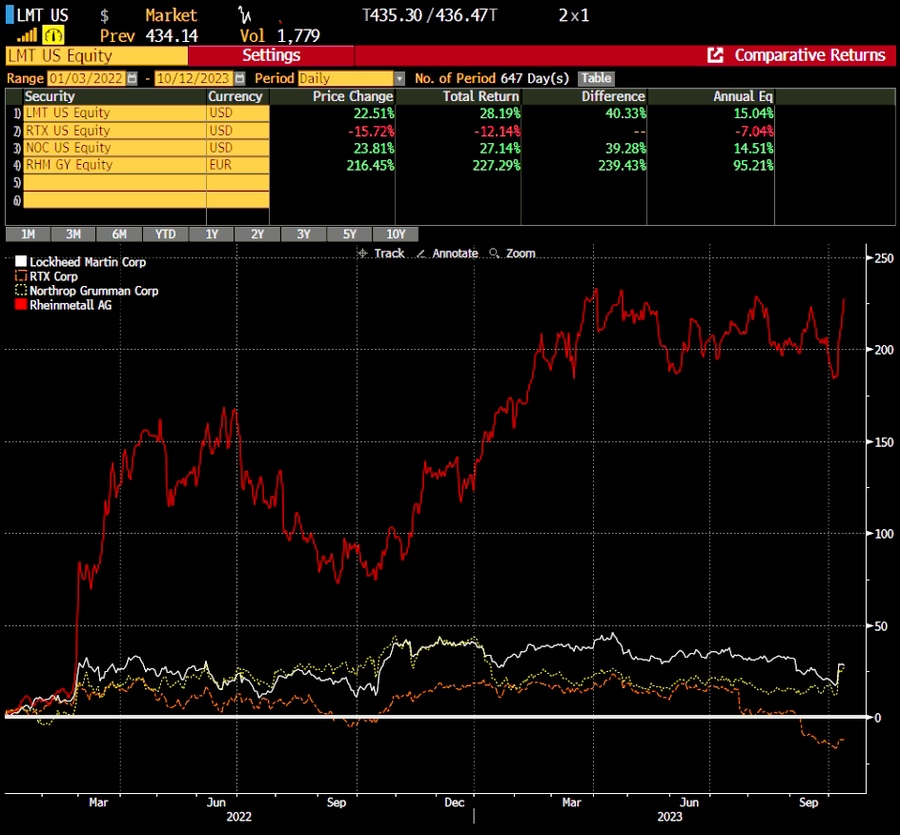Image resolution: width=900 pixels, height=835 pixels.
Task: Click the Lockheed Martin Corp legend swatch
Action: pyautogui.click(x=21, y=262)
